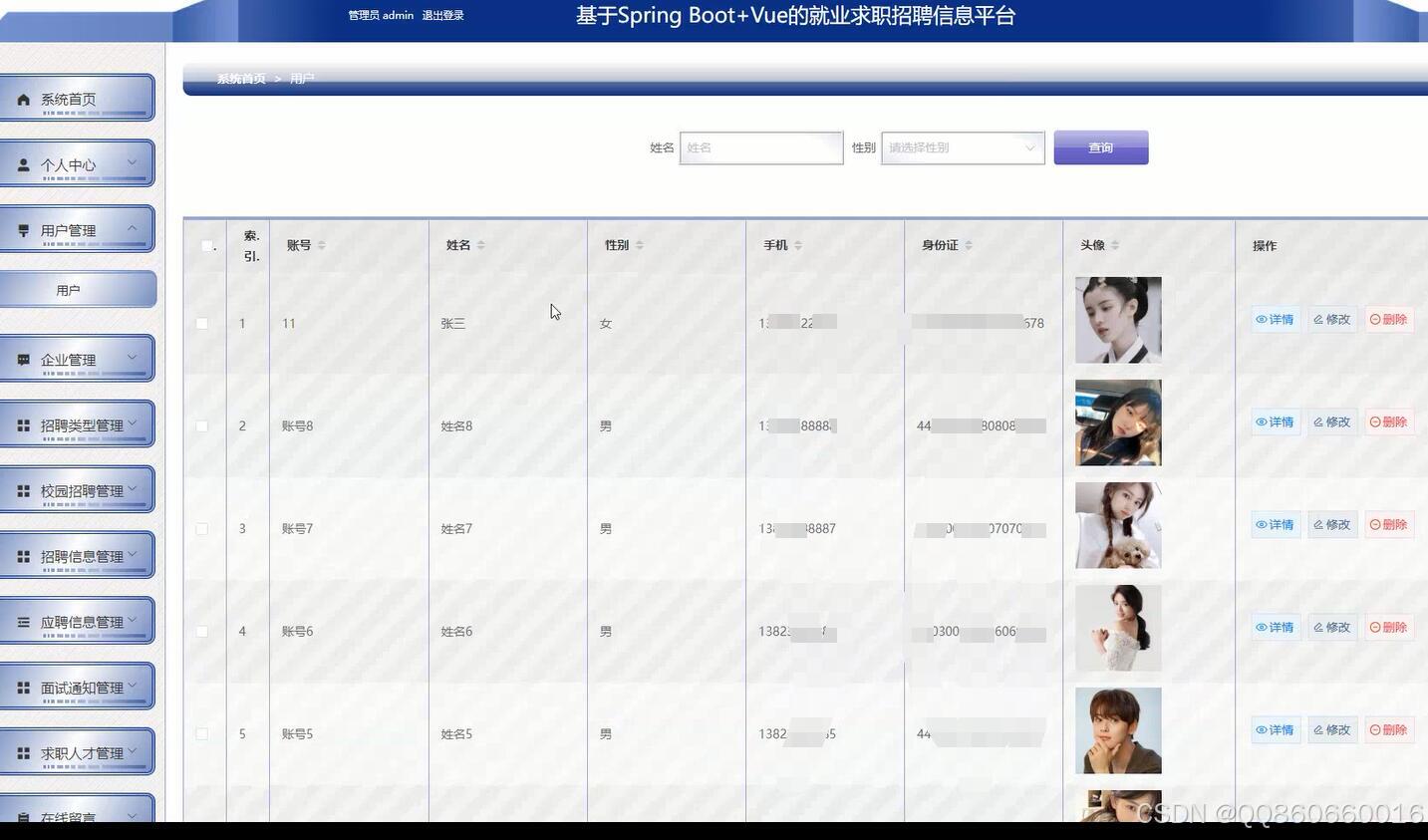Expand the 企业管理 menu chevron
This screenshot has height=840, width=1428.
(132, 358)
